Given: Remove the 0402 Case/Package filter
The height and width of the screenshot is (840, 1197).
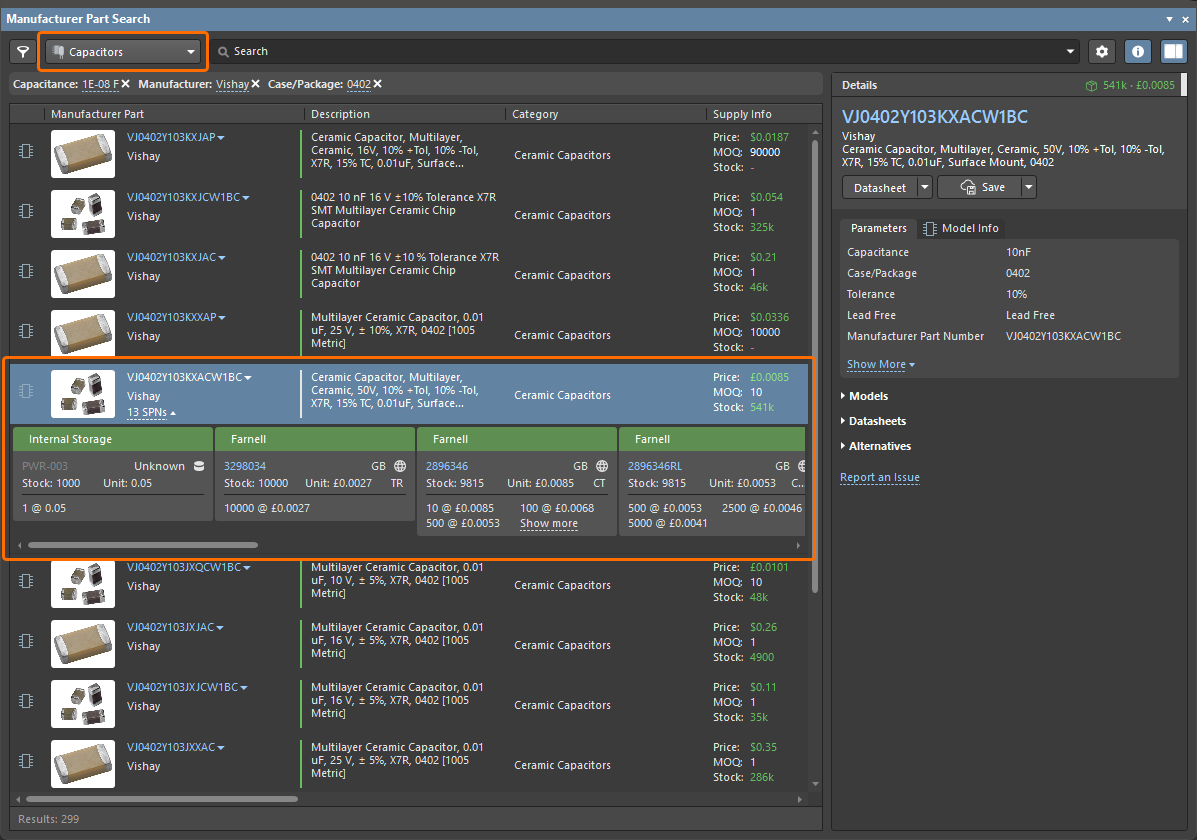Looking at the screenshot, I should coord(377,84).
